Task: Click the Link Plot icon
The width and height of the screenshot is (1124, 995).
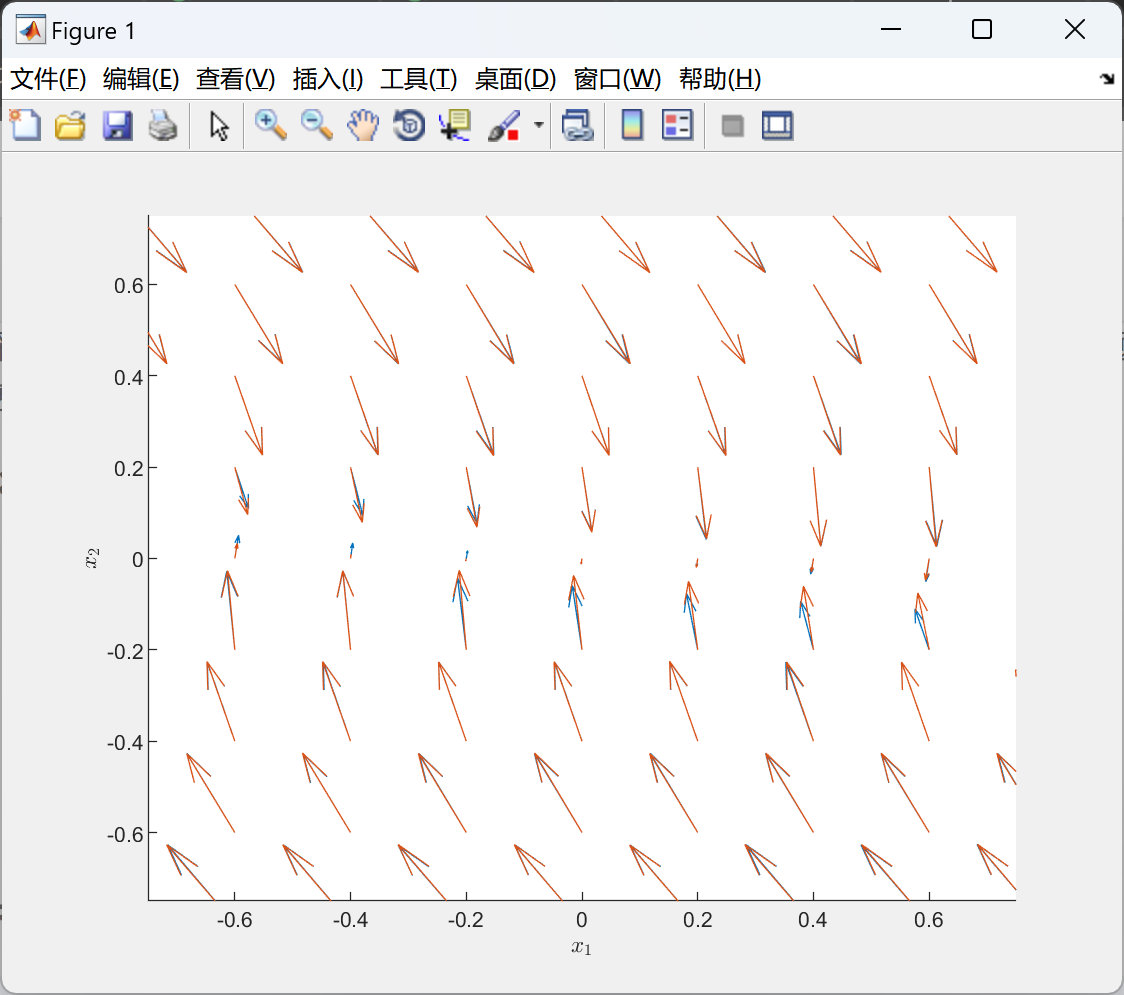Action: coord(578,125)
